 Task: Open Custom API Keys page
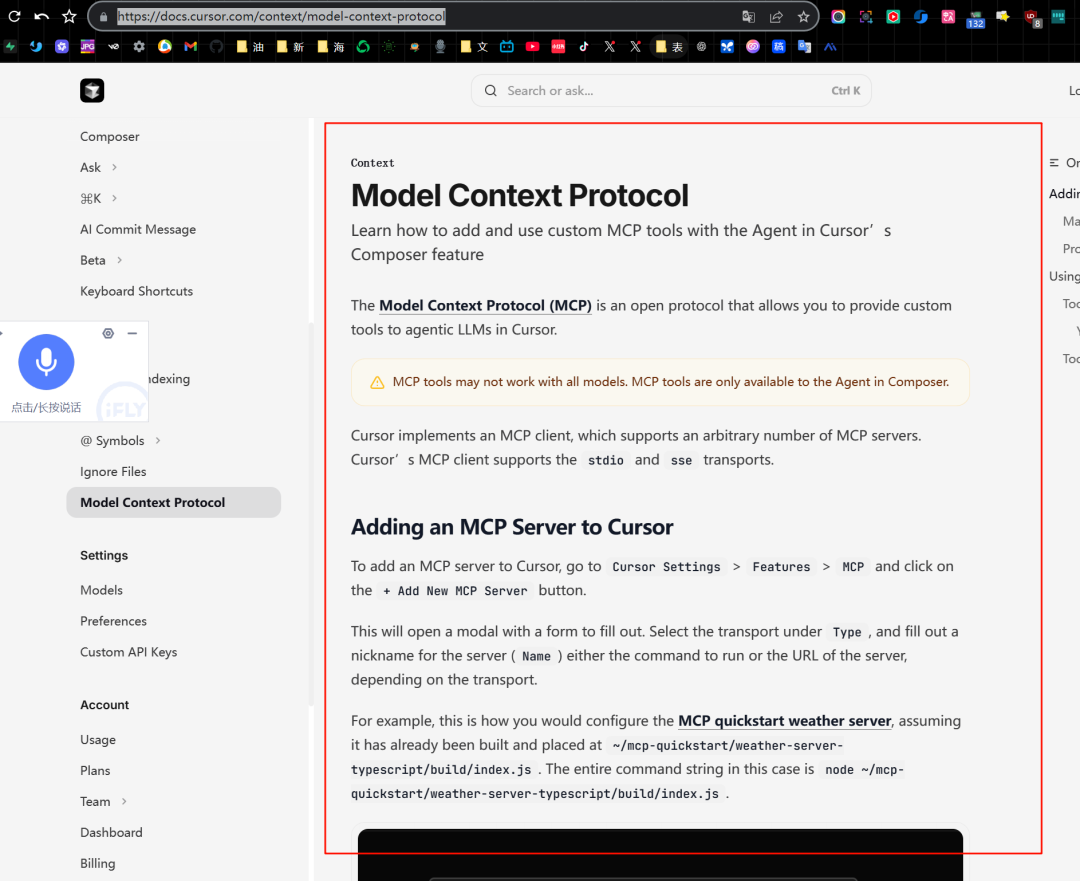coord(128,652)
